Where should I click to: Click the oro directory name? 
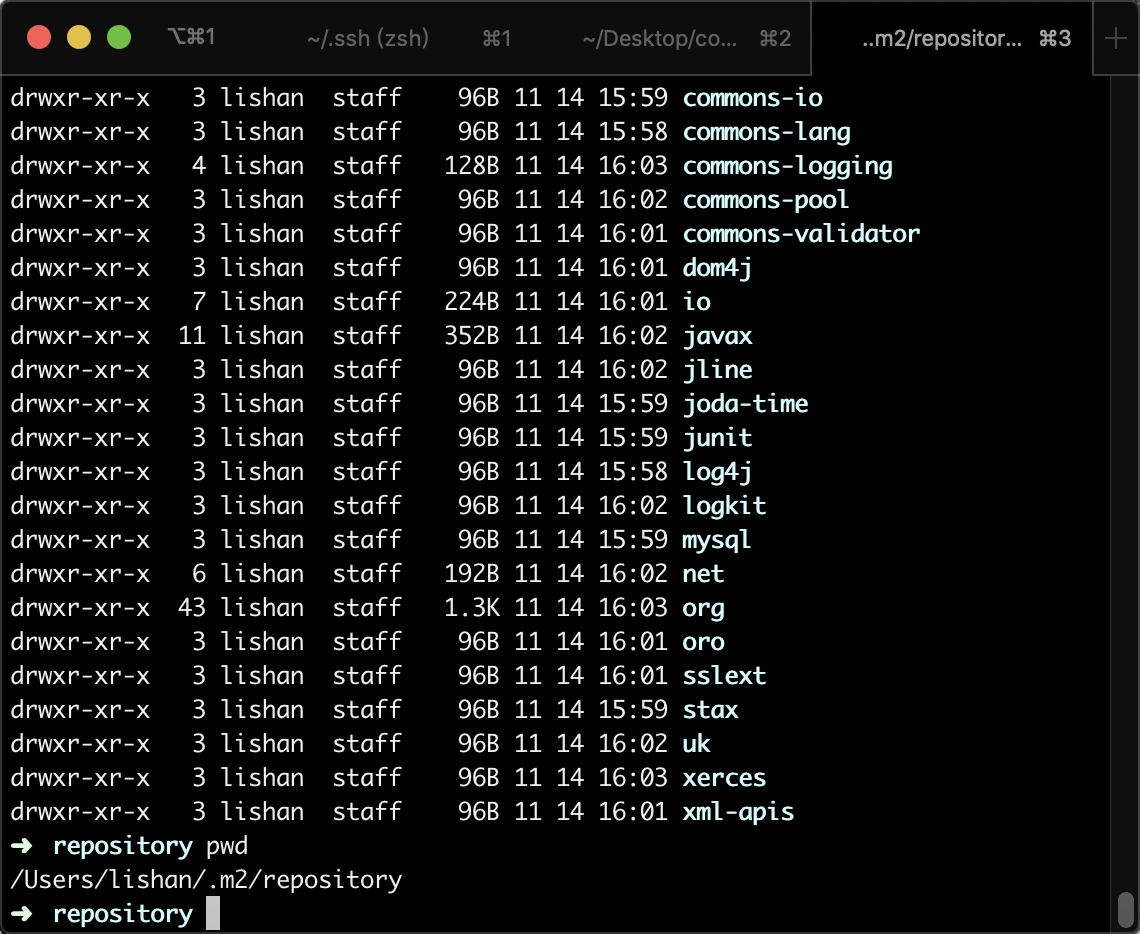[x=703, y=641]
